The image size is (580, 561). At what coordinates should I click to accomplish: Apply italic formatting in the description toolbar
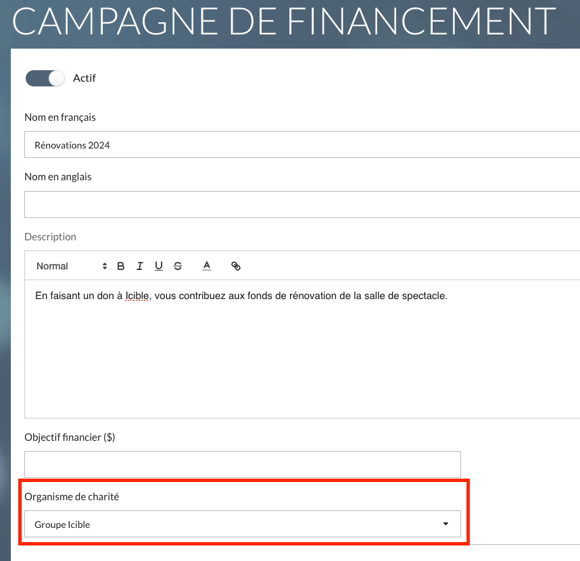tap(139, 266)
